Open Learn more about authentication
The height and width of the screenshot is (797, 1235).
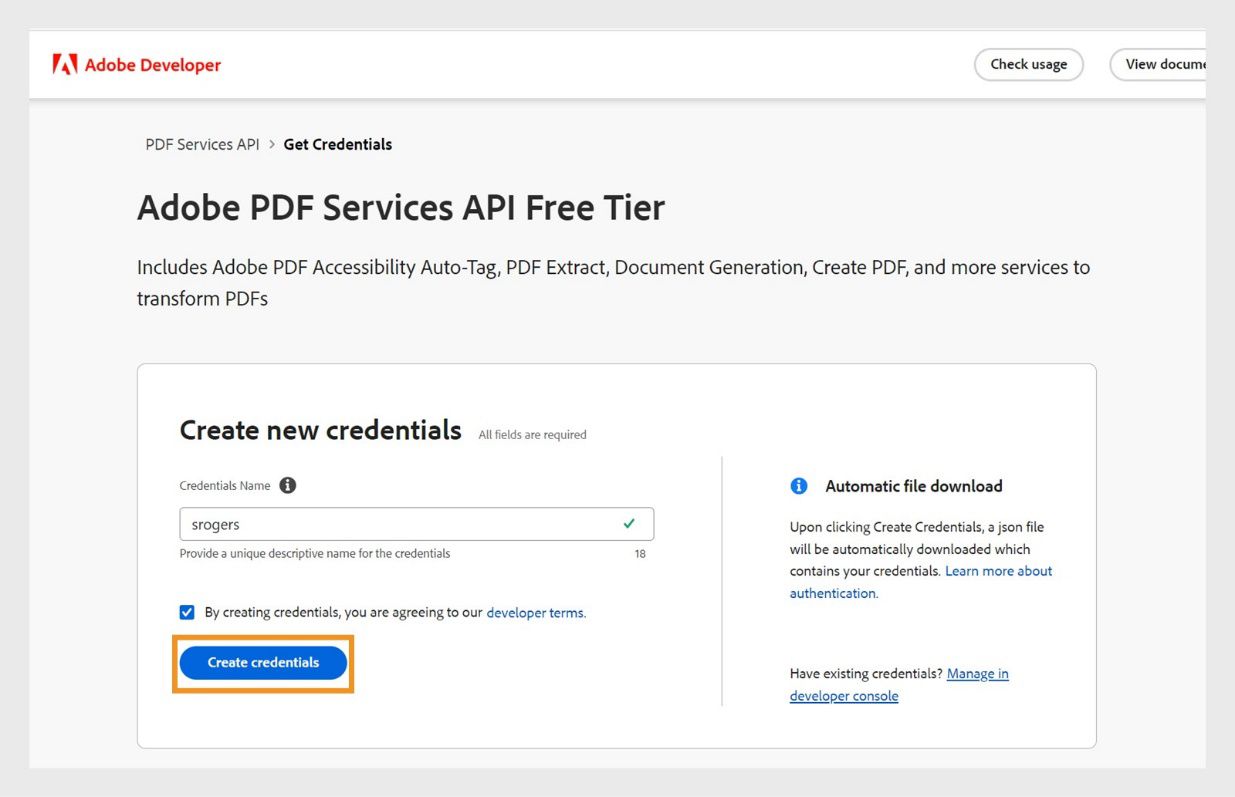click(x=998, y=570)
